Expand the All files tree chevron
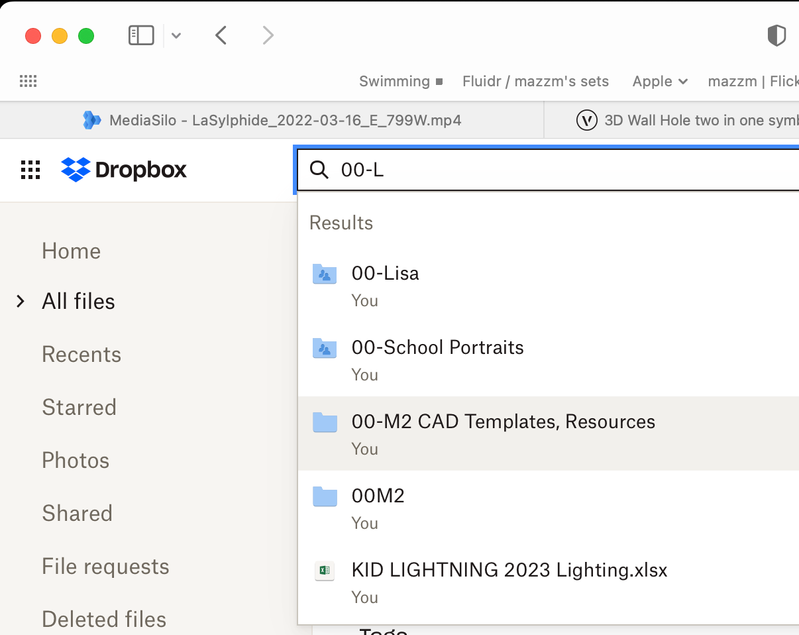 (20, 301)
